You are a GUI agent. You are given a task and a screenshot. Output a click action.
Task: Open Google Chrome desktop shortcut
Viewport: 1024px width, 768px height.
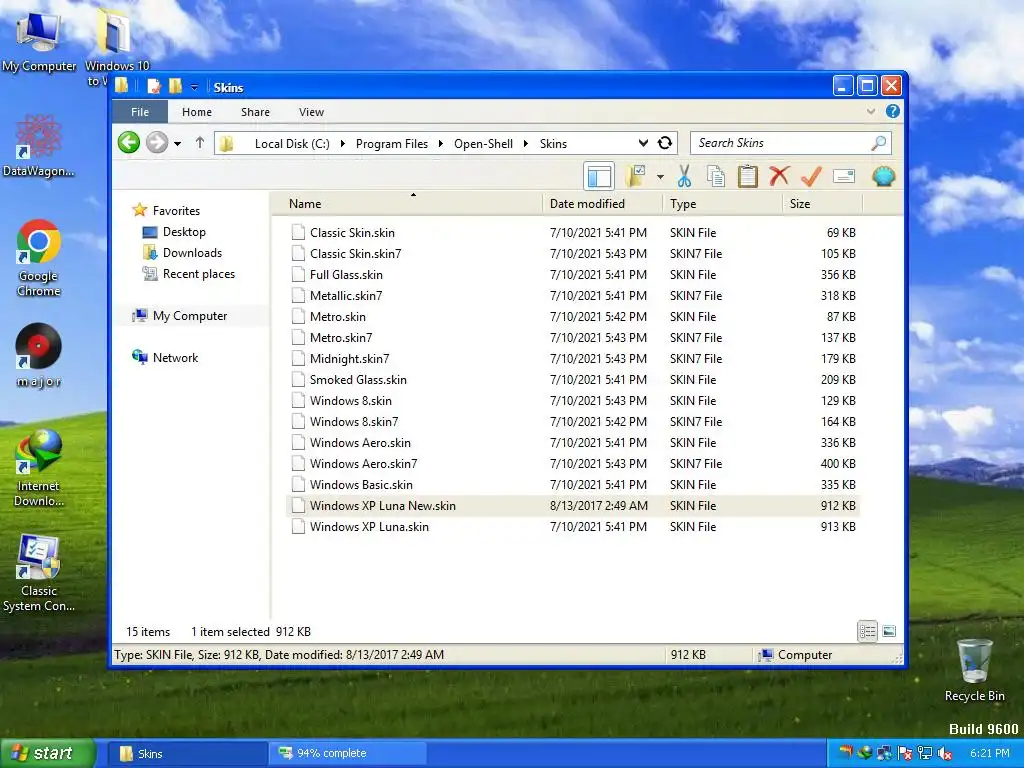click(39, 259)
